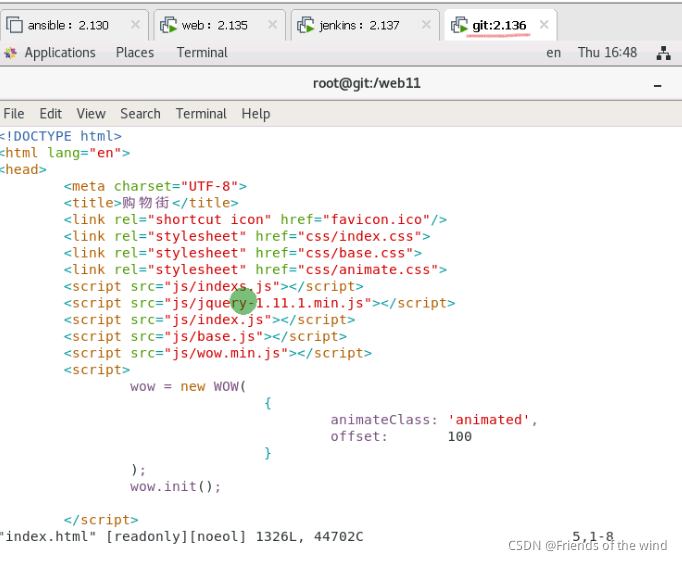
Task: Open the Places menu
Action: pos(135,53)
